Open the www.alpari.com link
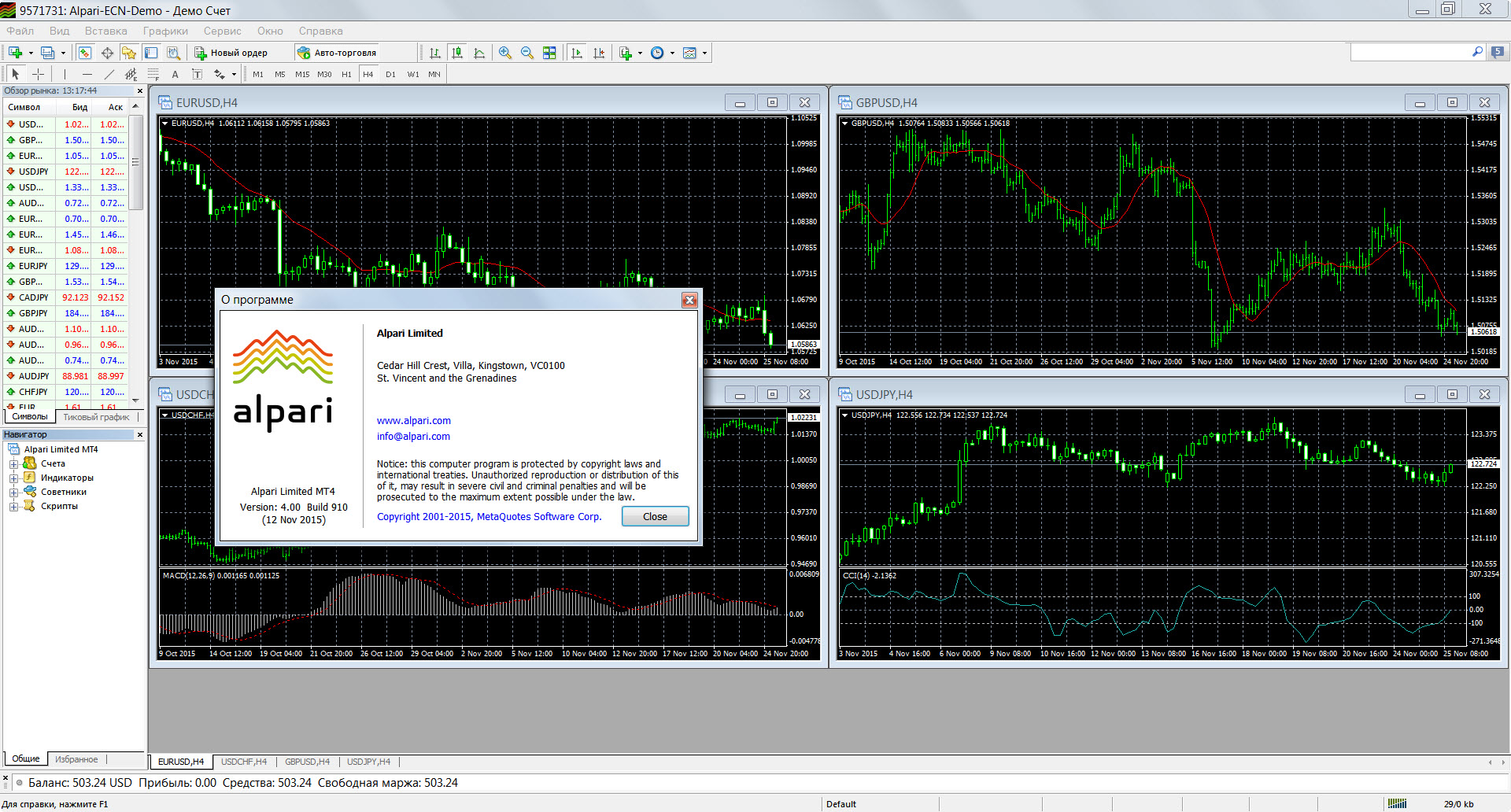Screen dimensions: 1511x812 click(x=414, y=420)
